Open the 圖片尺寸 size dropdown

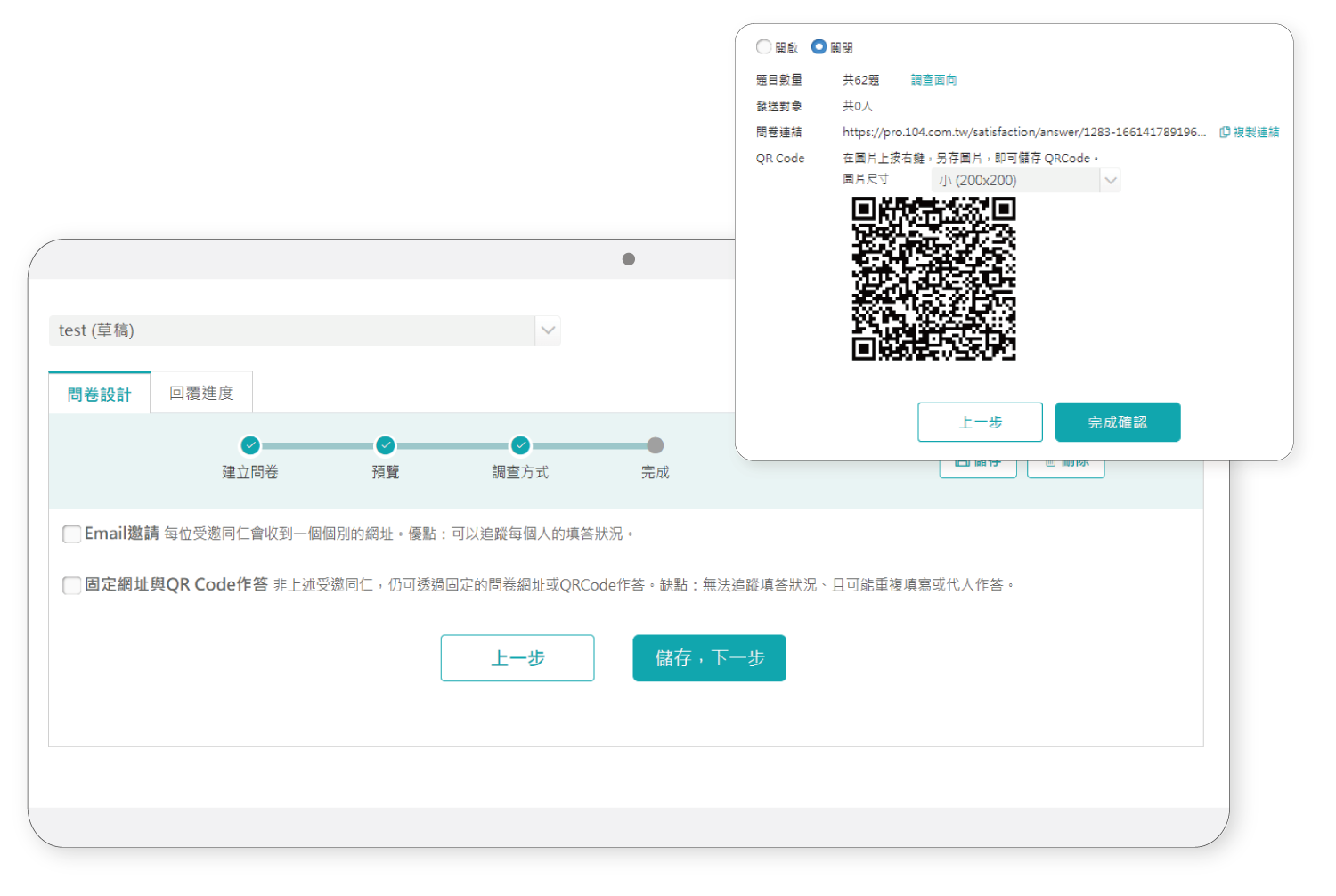(1026, 181)
